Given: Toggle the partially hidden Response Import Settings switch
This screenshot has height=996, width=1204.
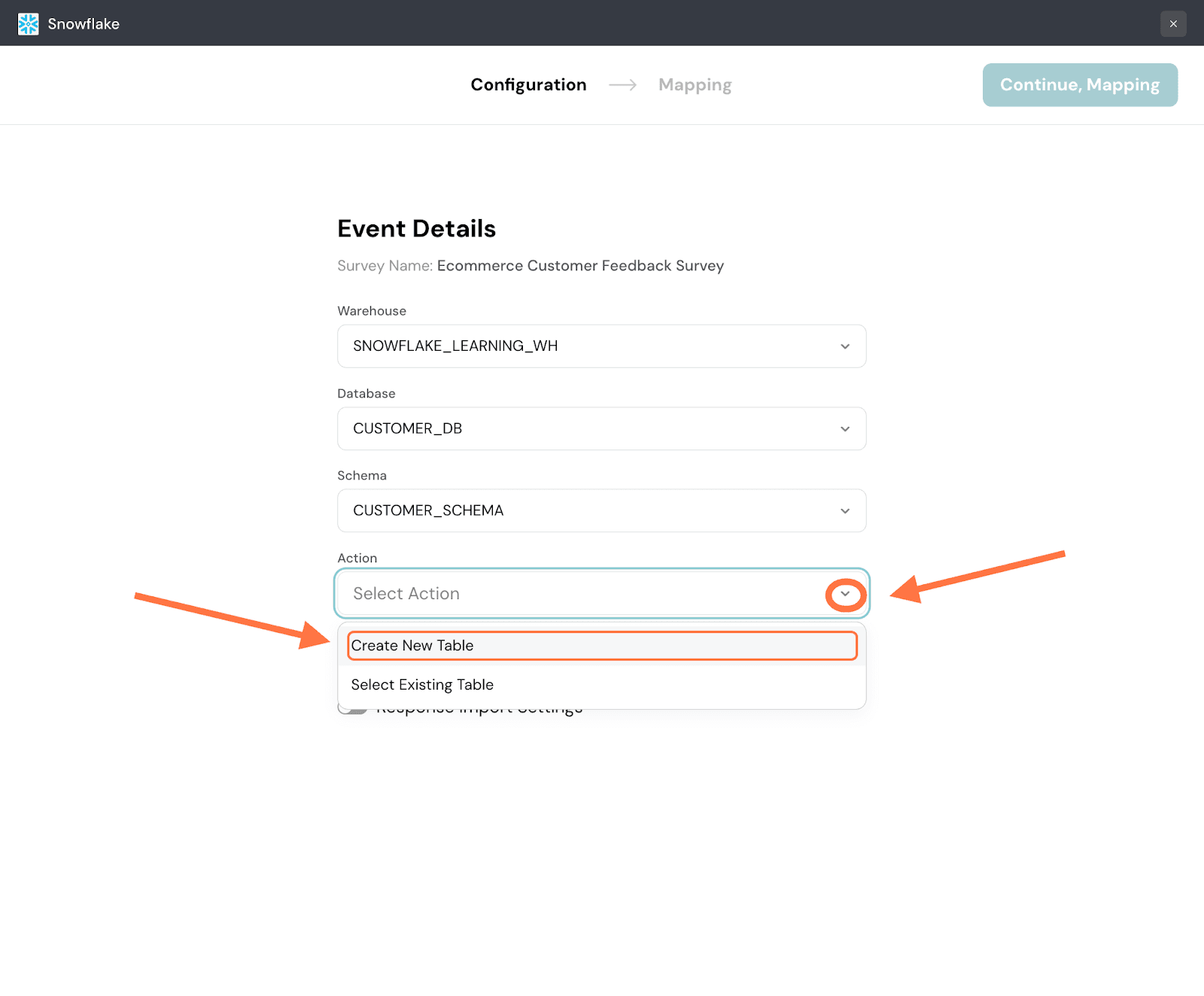Looking at the screenshot, I should (x=352, y=710).
